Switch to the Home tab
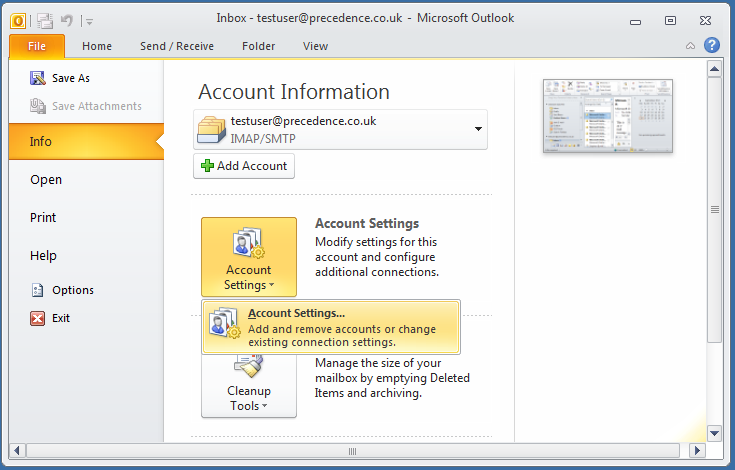The width and height of the screenshot is (735, 470). pyautogui.click(x=97, y=46)
